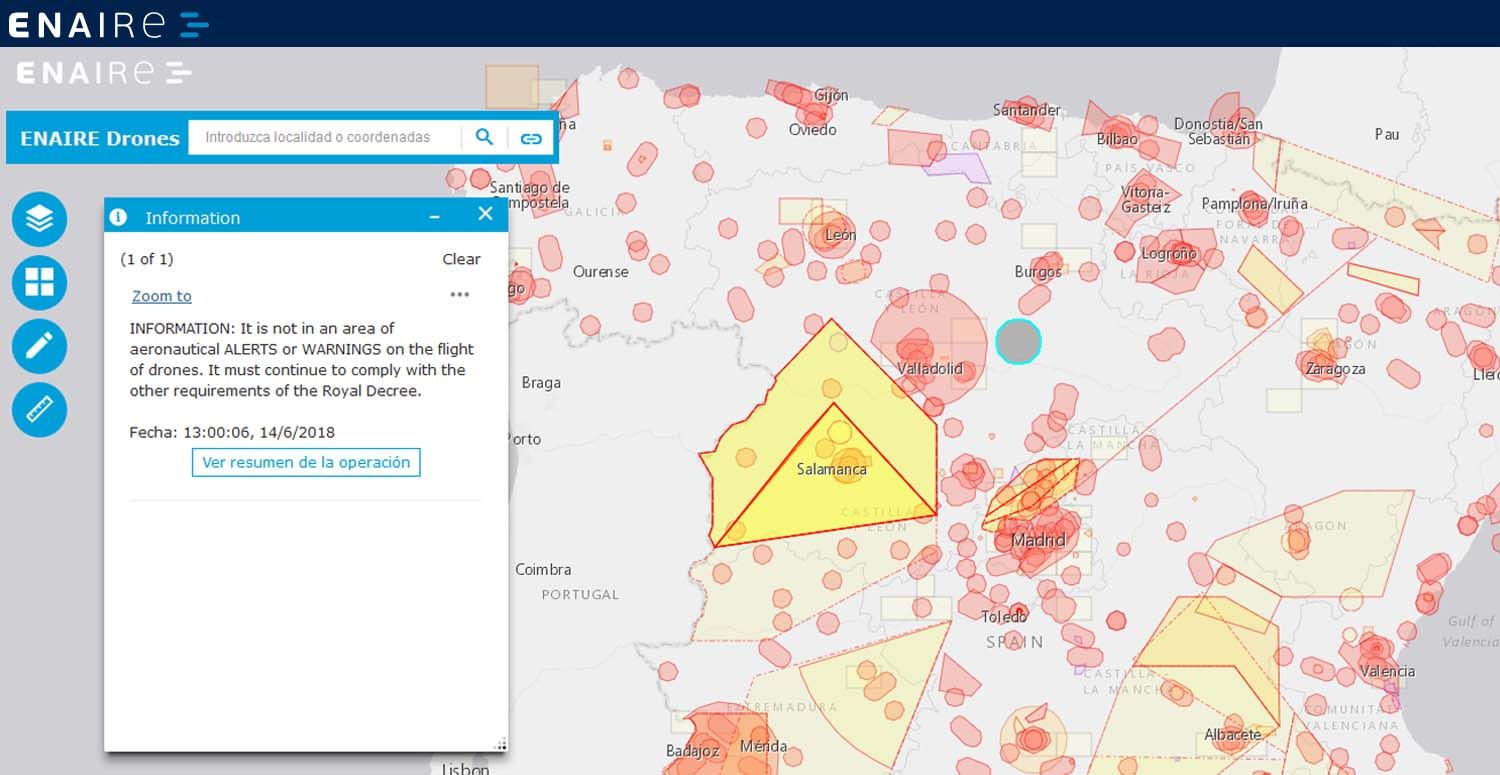Click the Mérida label on map
1500x775 pixels.
[763, 747]
